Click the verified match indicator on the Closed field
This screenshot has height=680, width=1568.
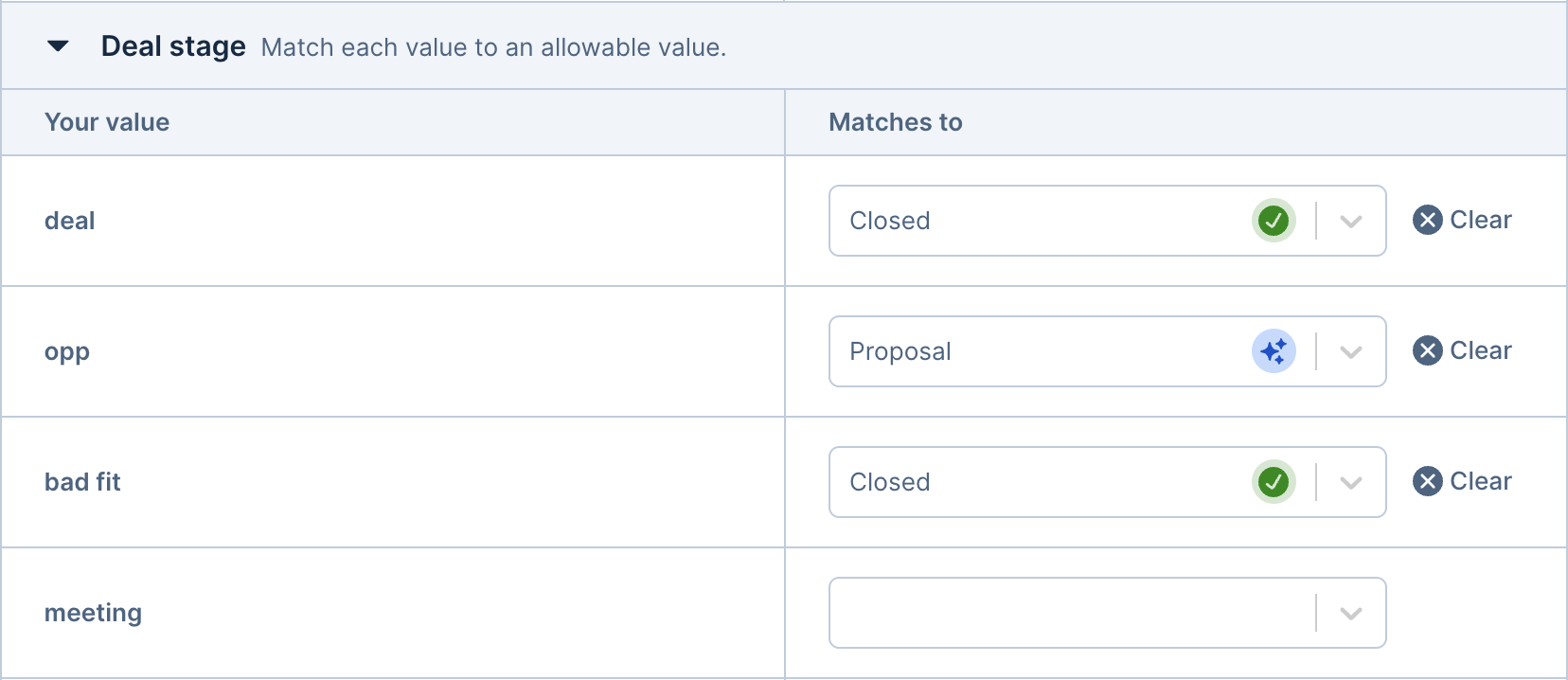tap(1274, 221)
